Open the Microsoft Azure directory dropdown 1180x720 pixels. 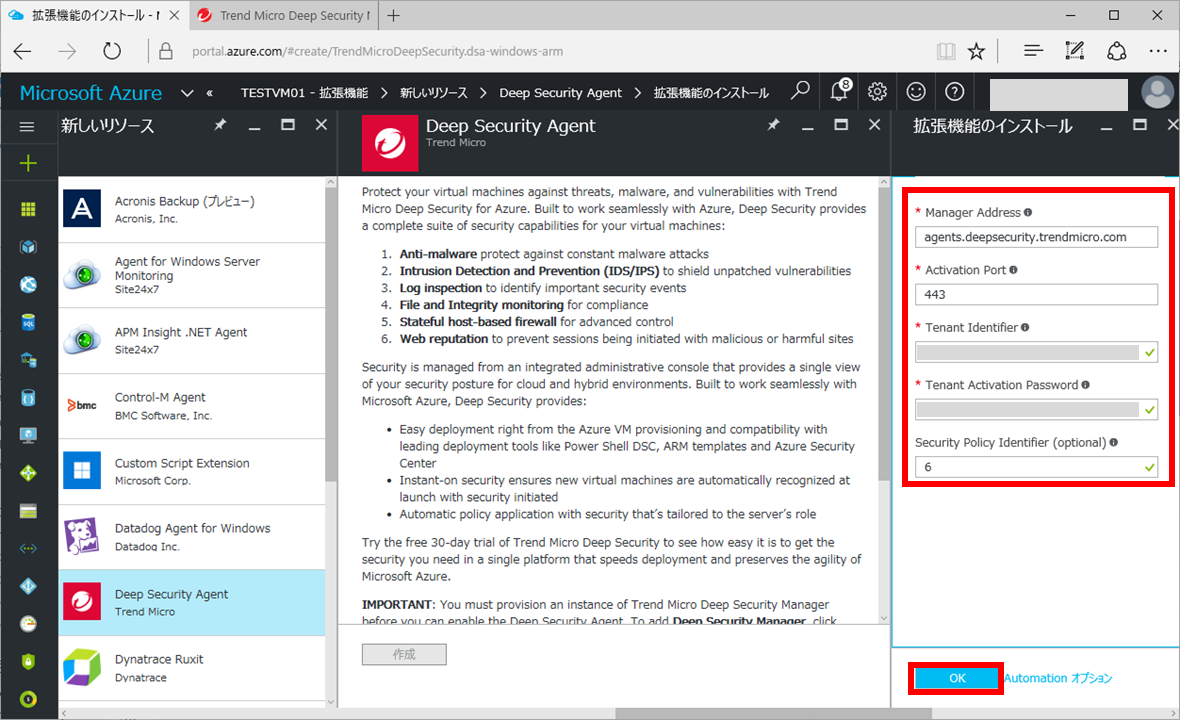[187, 92]
